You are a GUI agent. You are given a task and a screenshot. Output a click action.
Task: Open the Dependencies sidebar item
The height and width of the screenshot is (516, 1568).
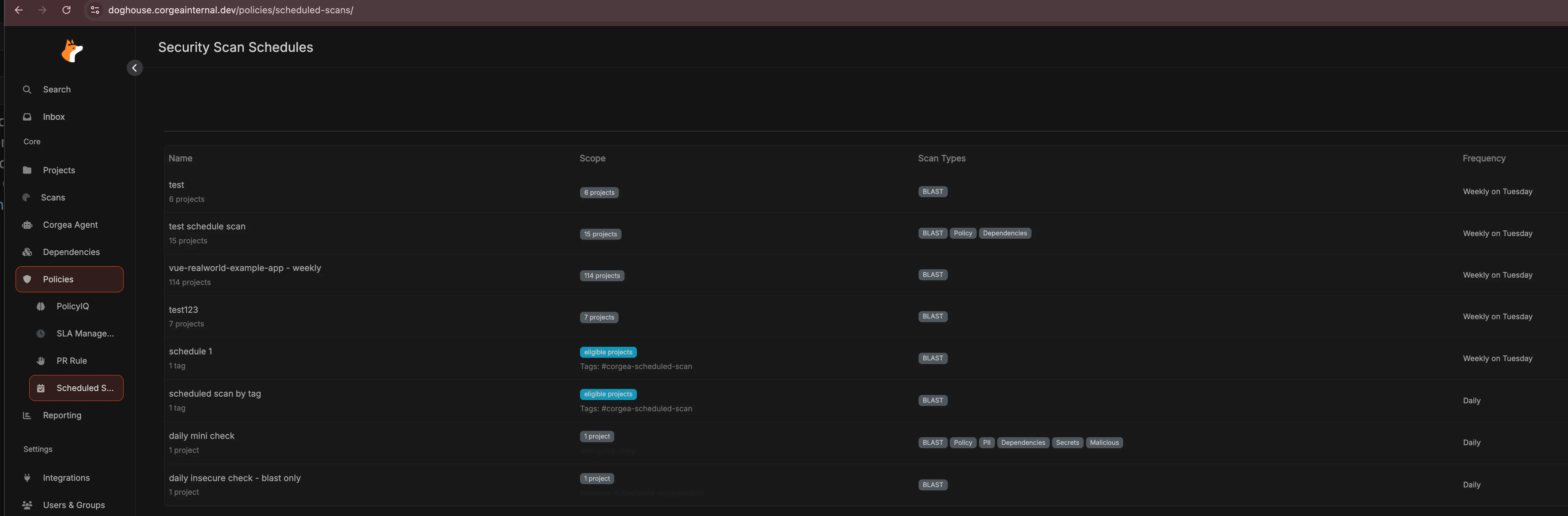click(71, 252)
